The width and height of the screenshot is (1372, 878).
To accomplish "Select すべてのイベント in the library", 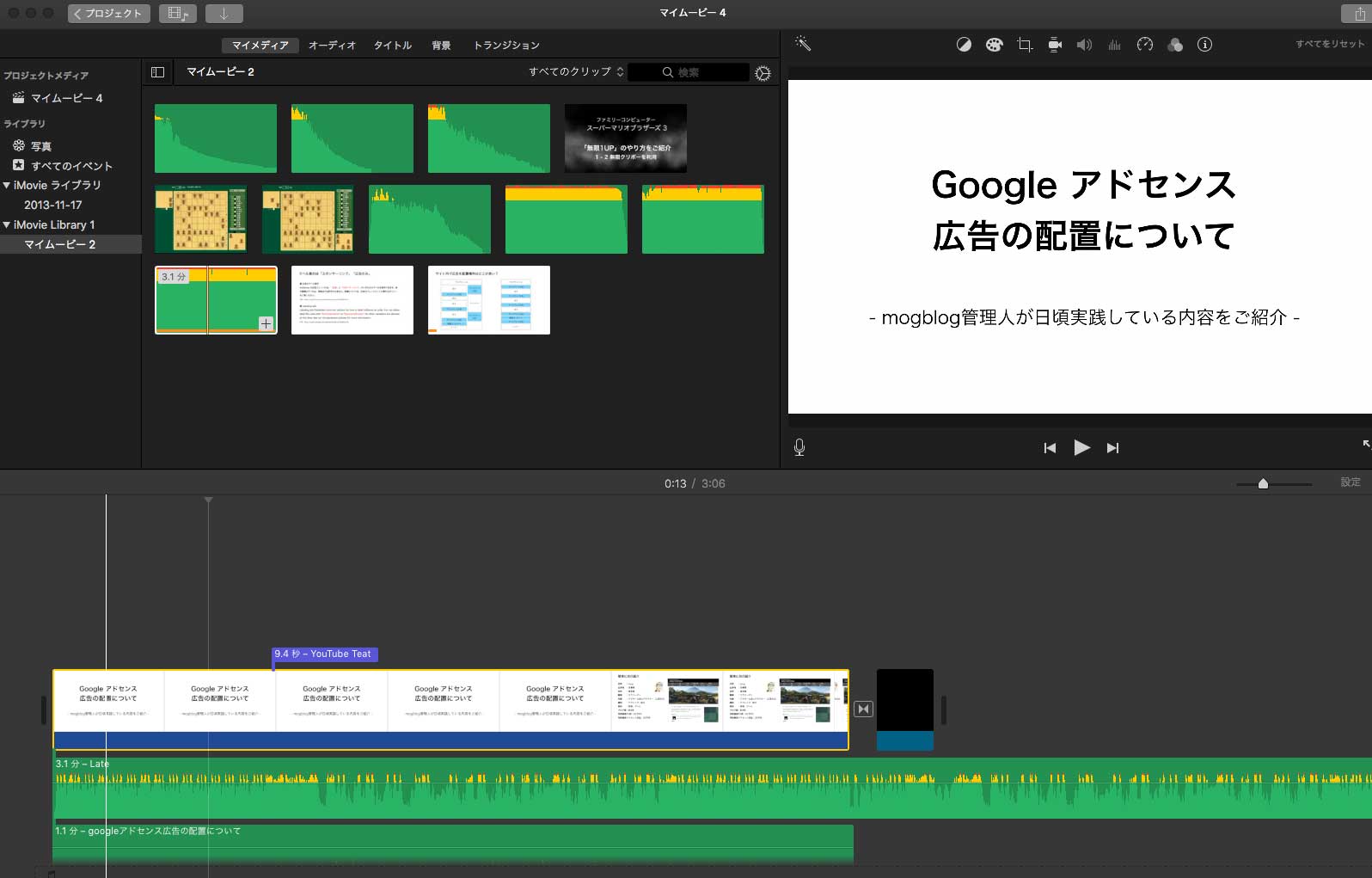I will 70,166.
